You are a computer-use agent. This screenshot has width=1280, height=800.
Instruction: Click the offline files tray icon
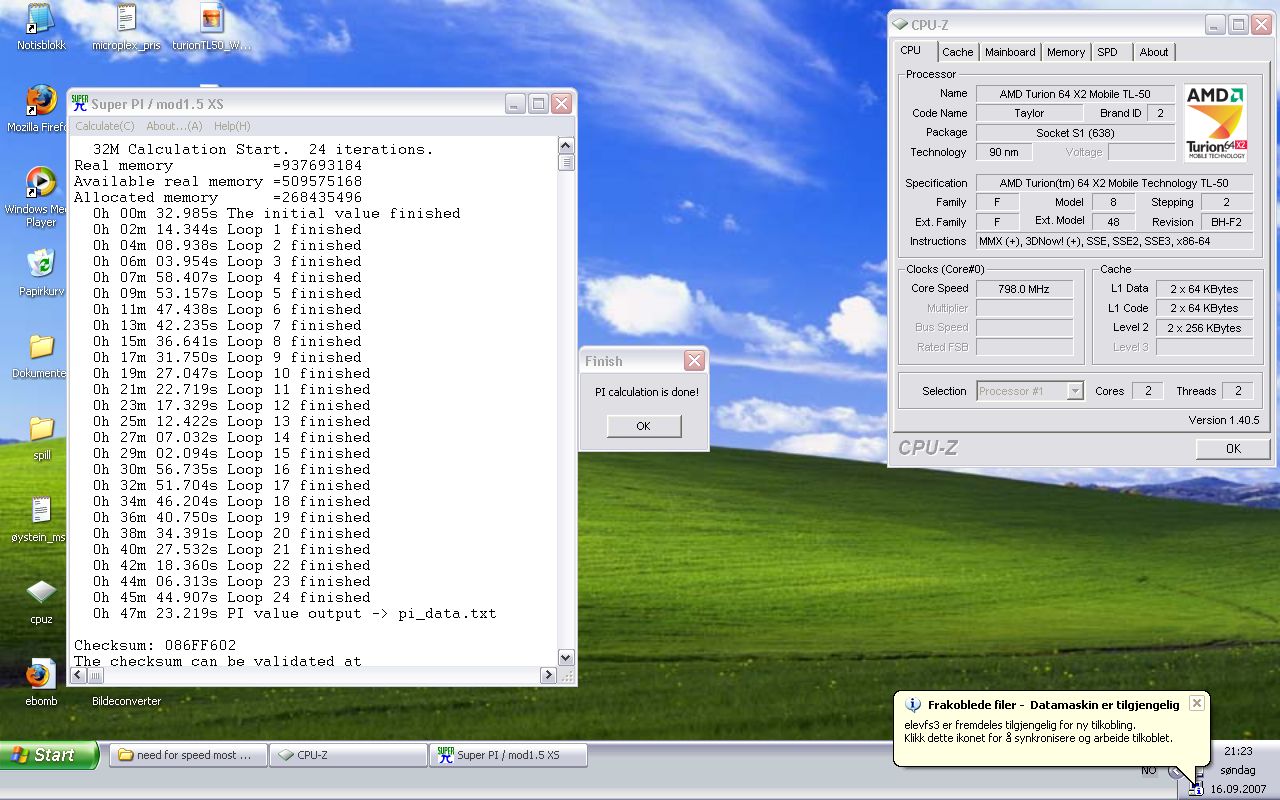click(1196, 789)
